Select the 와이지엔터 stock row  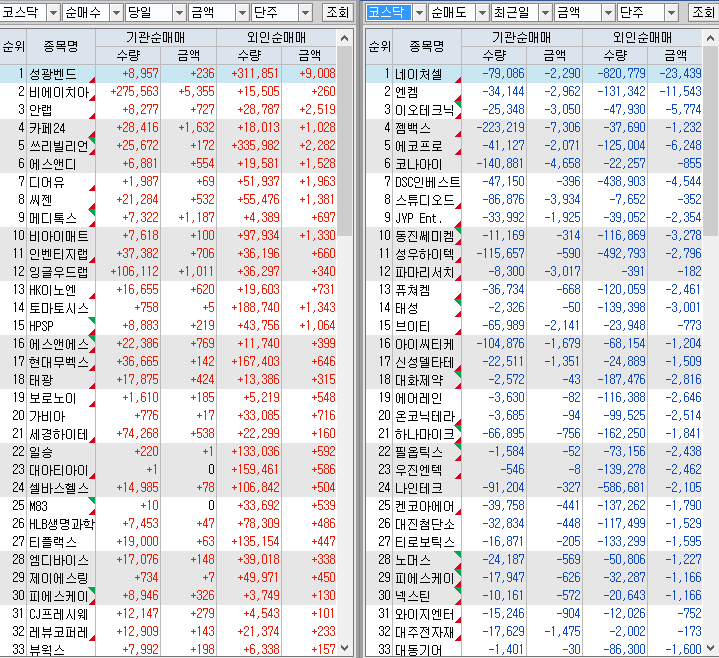pos(534,614)
